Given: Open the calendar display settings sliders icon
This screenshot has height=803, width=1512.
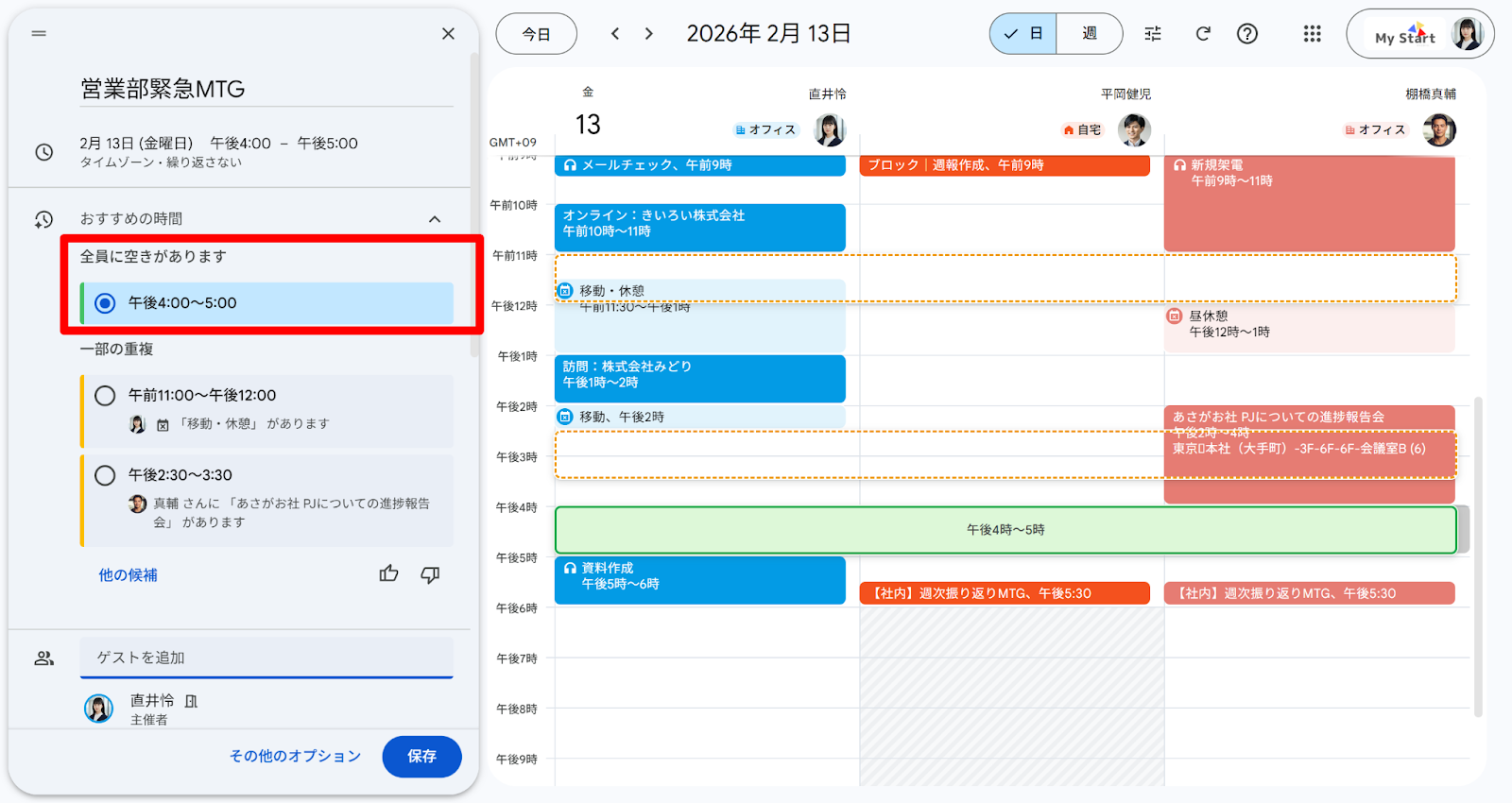Looking at the screenshot, I should click(x=1153, y=34).
